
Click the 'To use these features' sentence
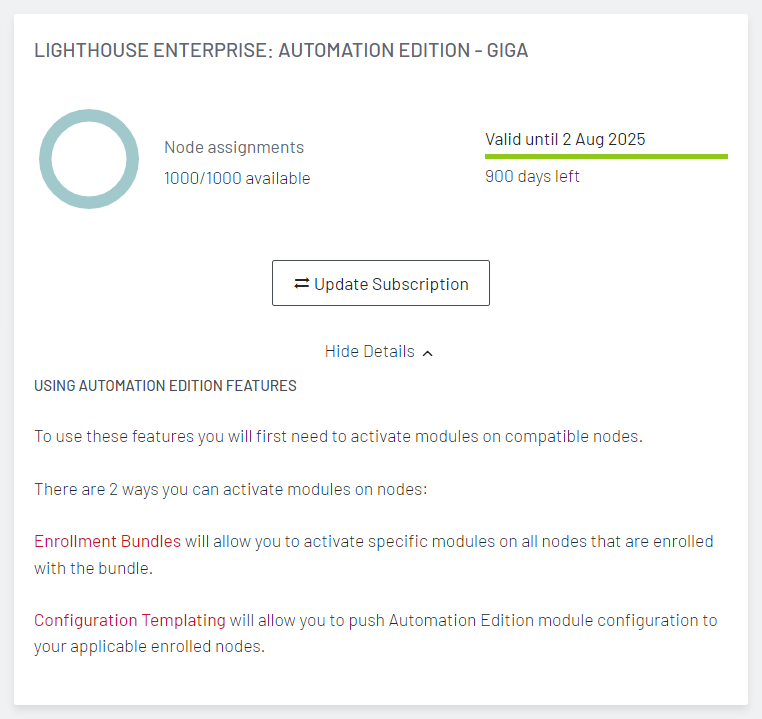click(338, 436)
